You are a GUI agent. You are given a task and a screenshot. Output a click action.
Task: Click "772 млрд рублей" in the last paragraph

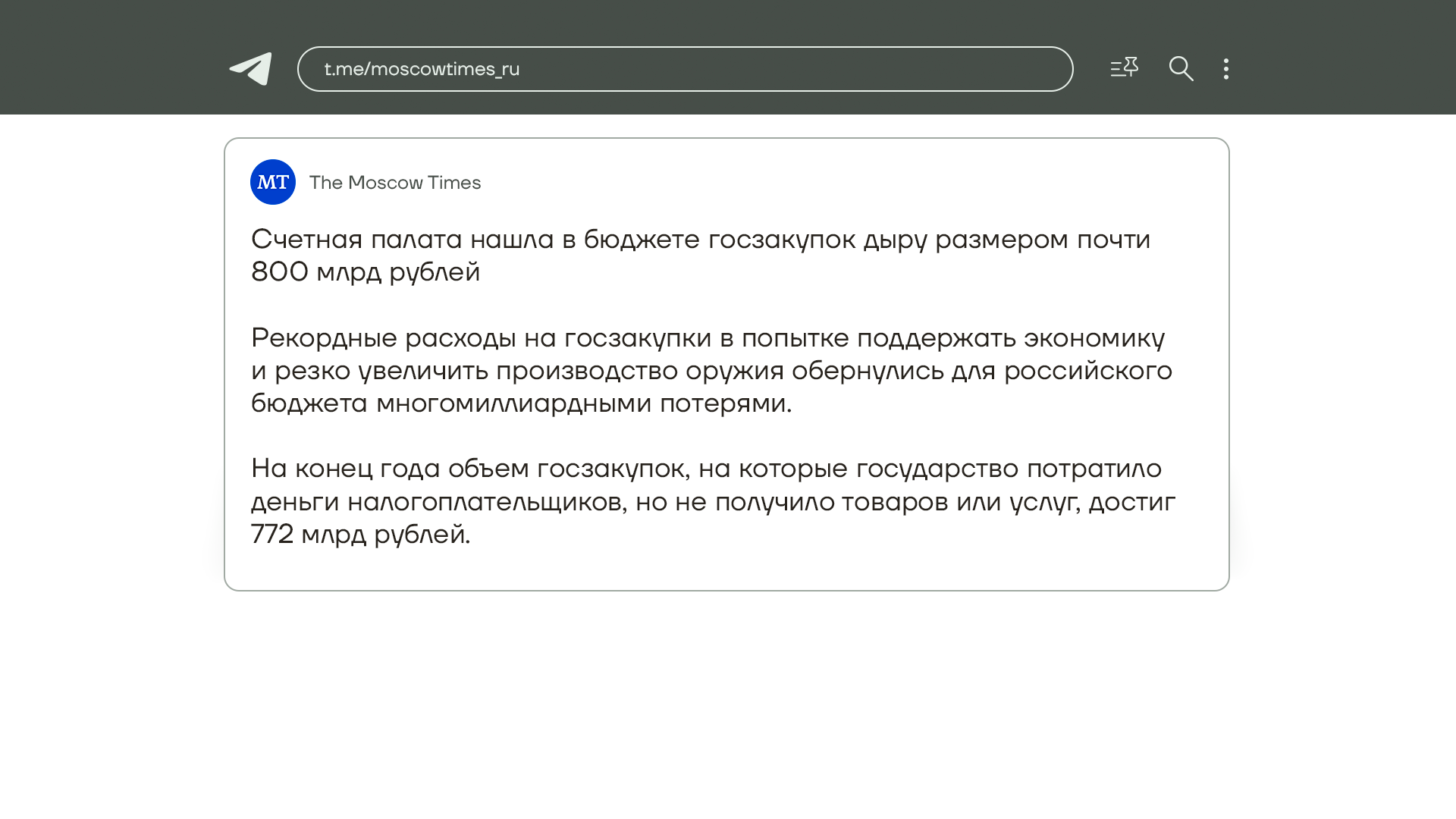(359, 535)
